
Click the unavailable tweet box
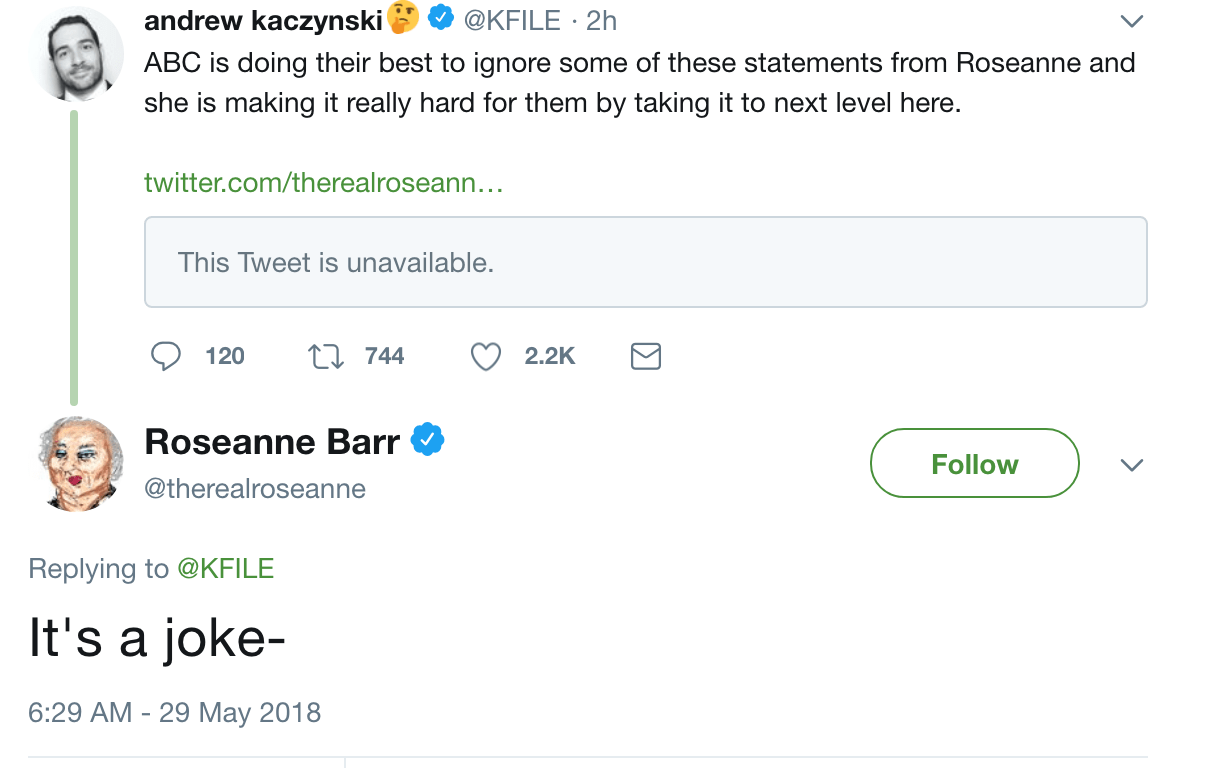point(645,262)
